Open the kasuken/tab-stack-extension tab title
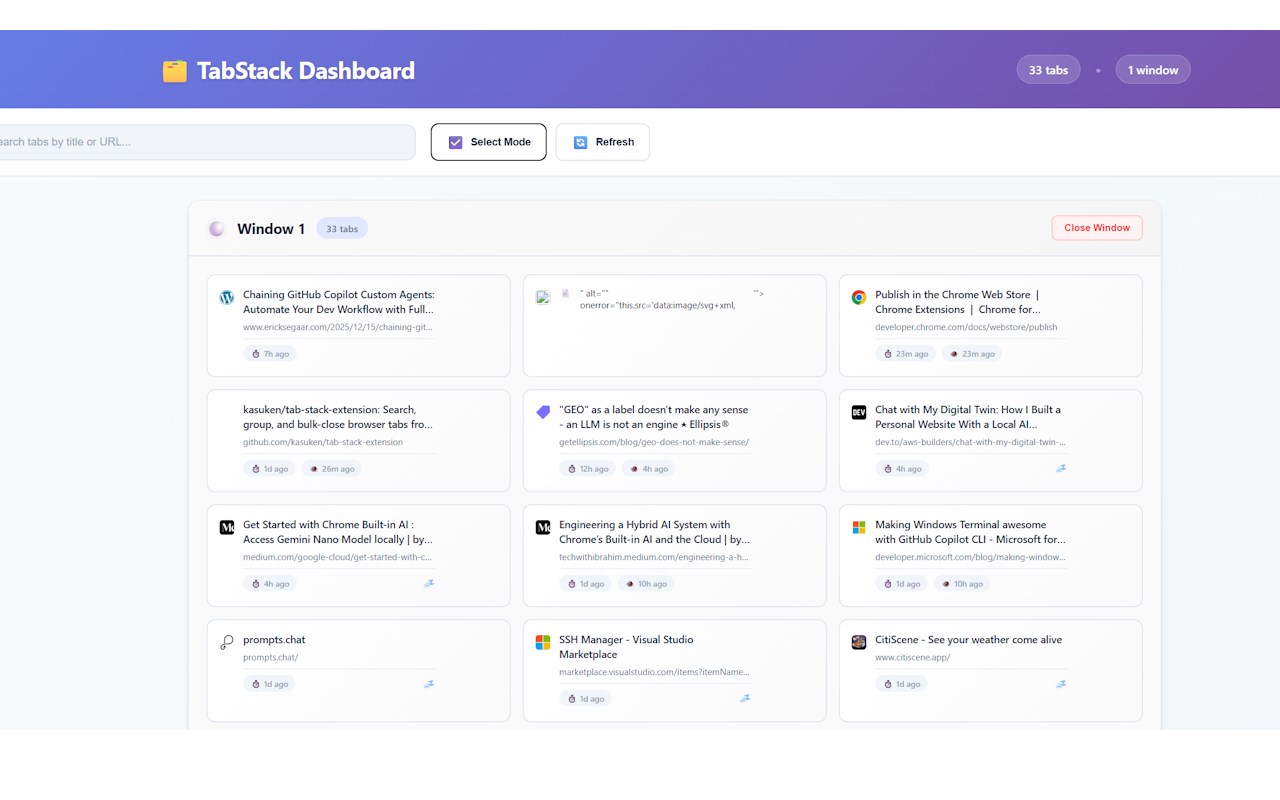1280x800 pixels. [x=338, y=417]
